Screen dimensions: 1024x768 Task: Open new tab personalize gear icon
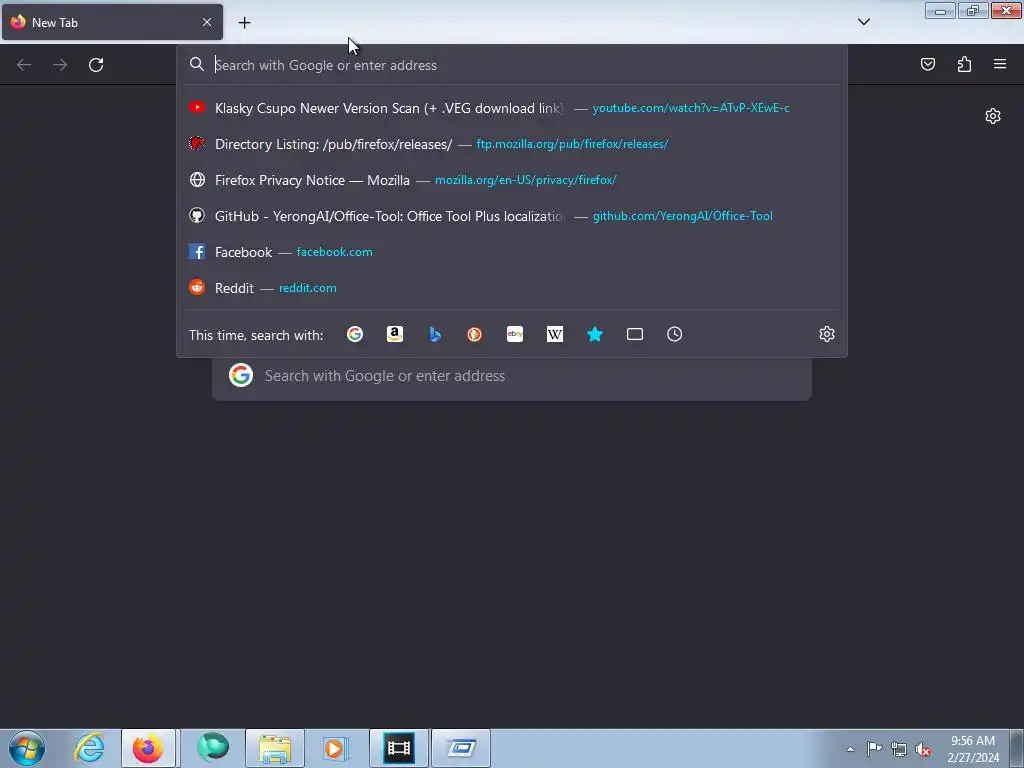click(x=993, y=116)
